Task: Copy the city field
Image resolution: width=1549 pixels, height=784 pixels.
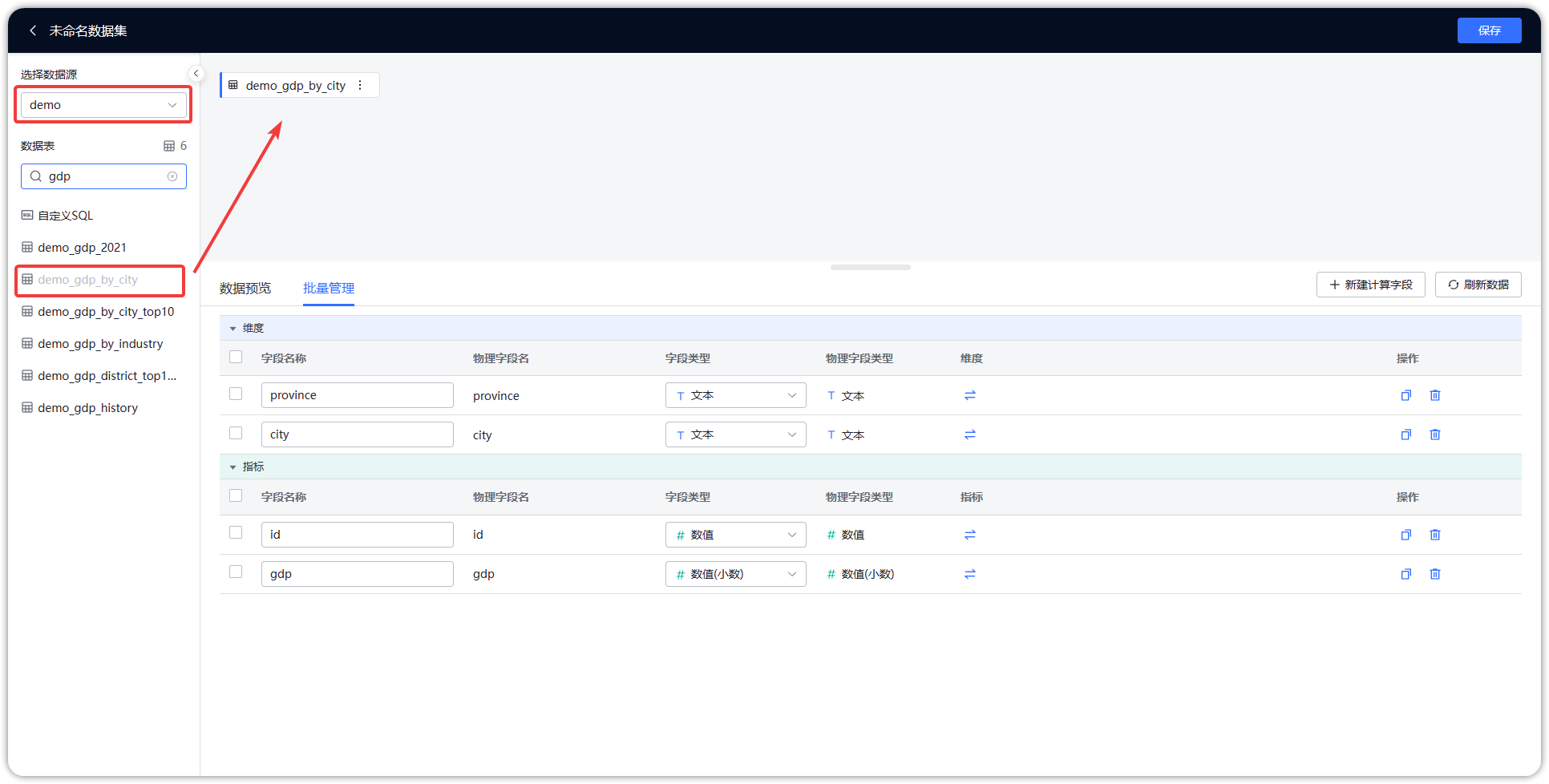Action: click(1405, 434)
